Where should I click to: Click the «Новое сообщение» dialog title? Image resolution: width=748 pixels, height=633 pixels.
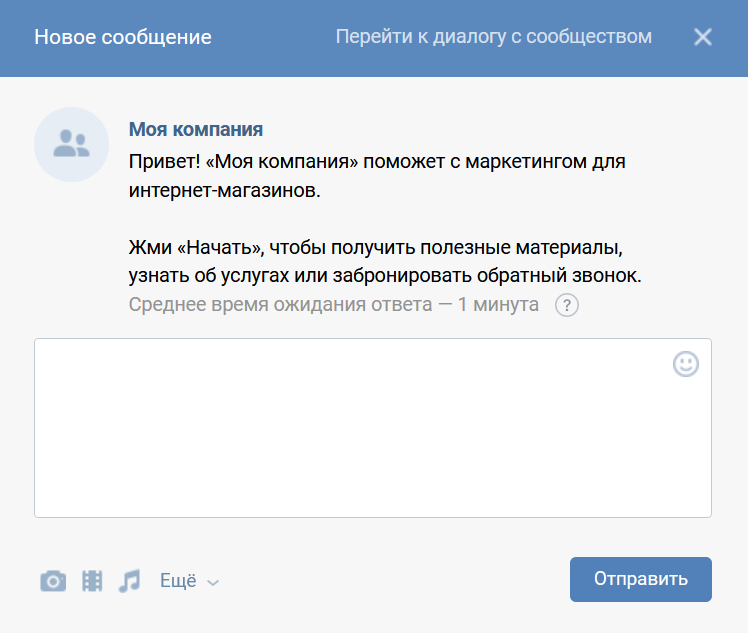[123, 38]
